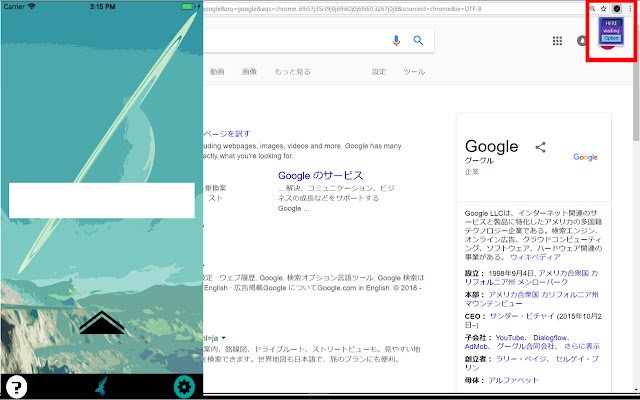Focus the white text field in the phone app
Viewport: 640px width, 400px height.
point(102,200)
